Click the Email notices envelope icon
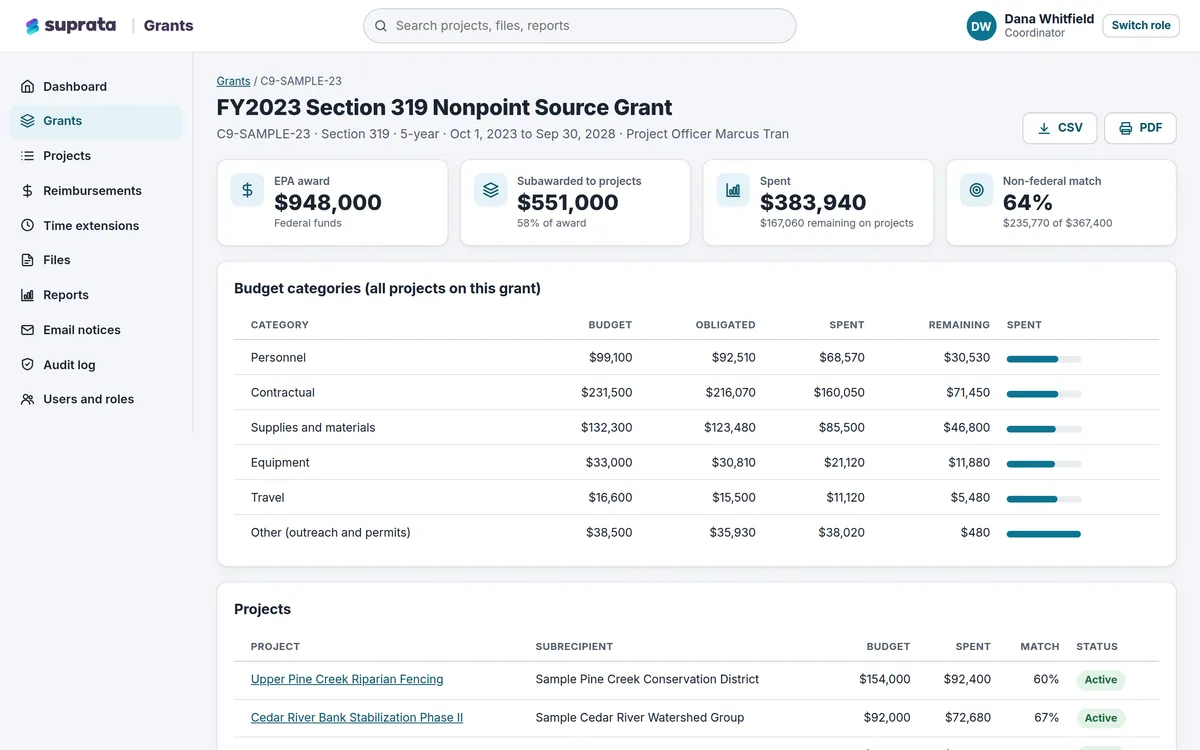 (27, 330)
